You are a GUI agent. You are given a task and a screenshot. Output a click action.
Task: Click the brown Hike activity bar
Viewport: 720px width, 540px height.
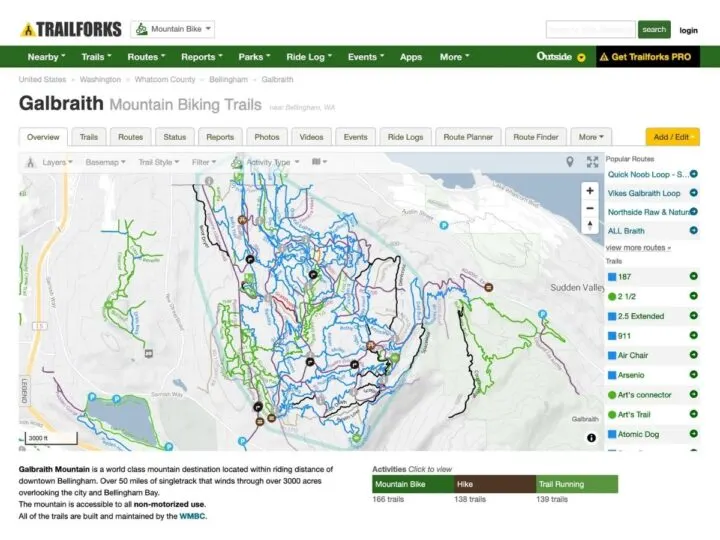[495, 484]
